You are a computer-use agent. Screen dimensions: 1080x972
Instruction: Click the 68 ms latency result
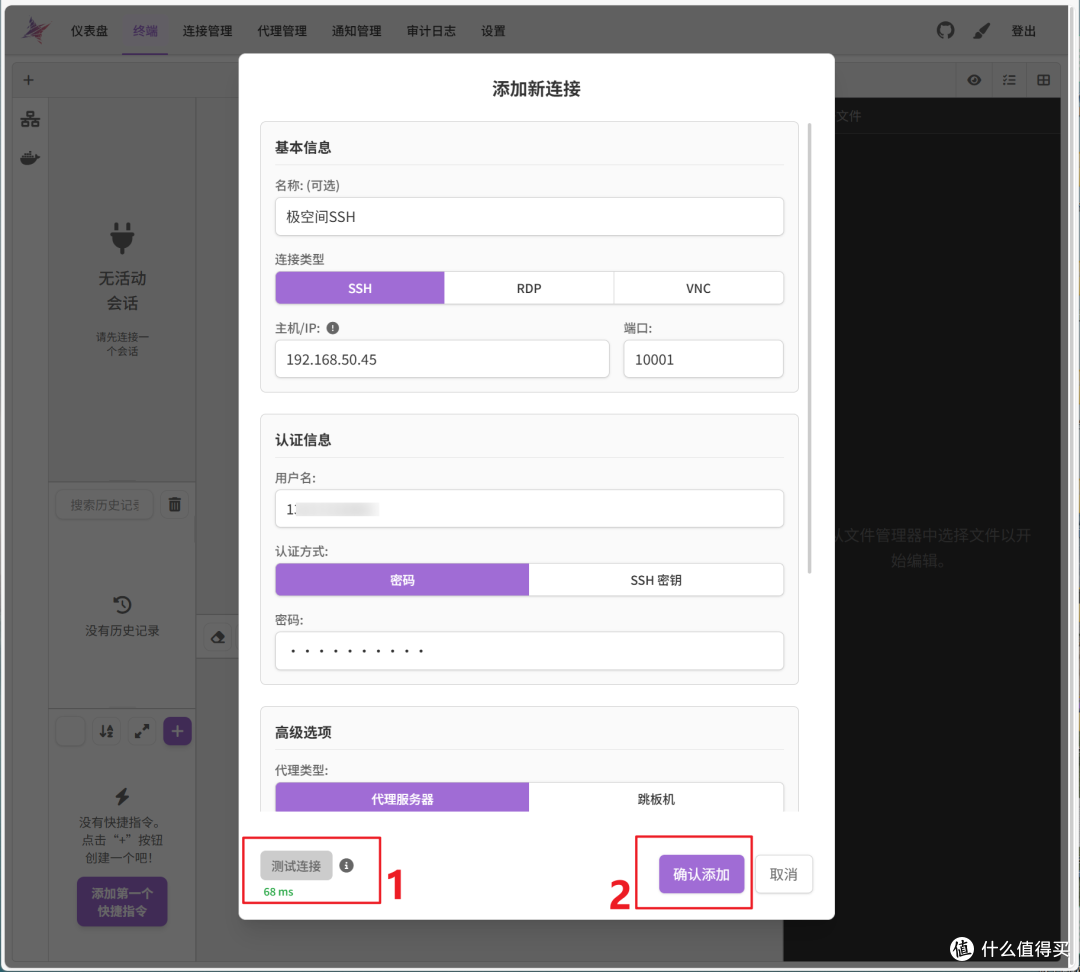point(278,891)
